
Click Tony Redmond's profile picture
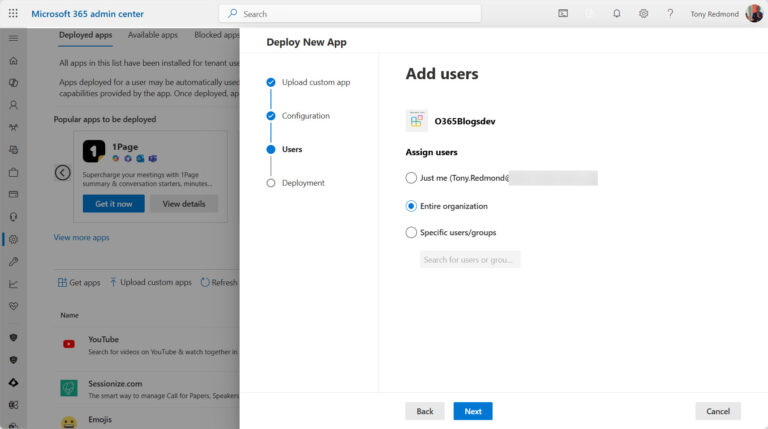tap(754, 14)
